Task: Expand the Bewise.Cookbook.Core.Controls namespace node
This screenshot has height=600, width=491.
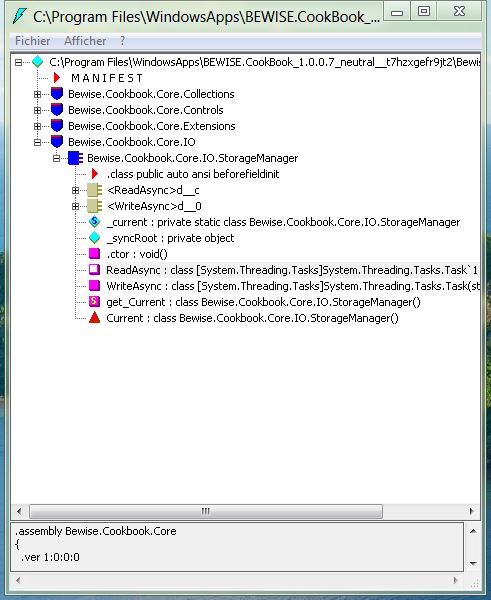Action: [x=37, y=110]
